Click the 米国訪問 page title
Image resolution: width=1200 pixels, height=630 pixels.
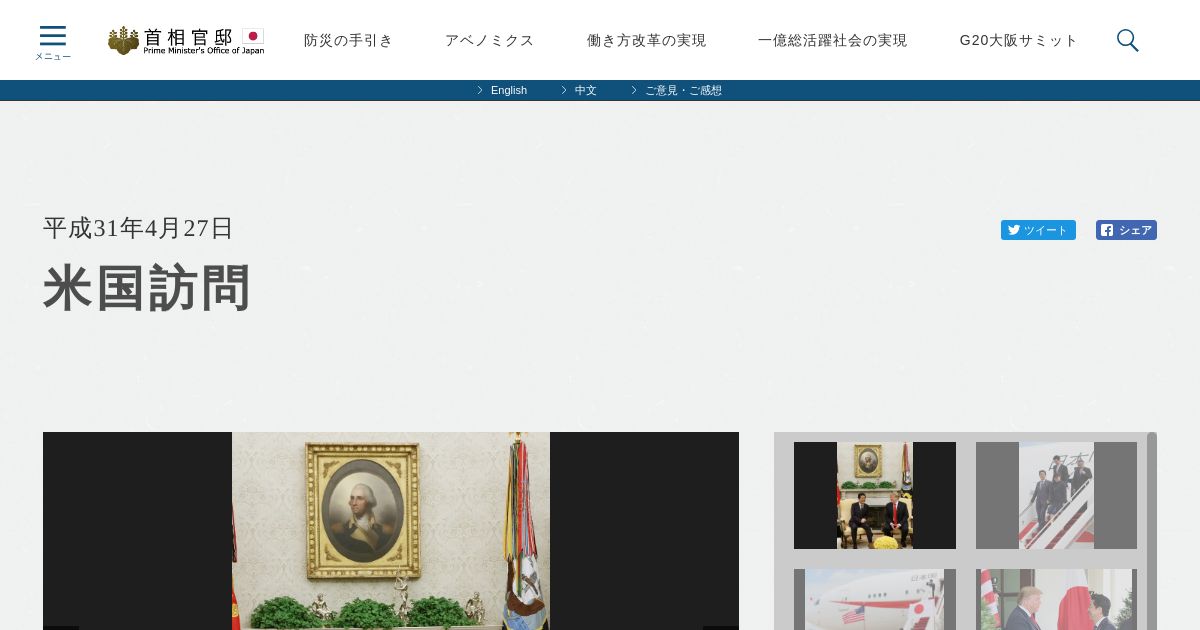coord(147,288)
